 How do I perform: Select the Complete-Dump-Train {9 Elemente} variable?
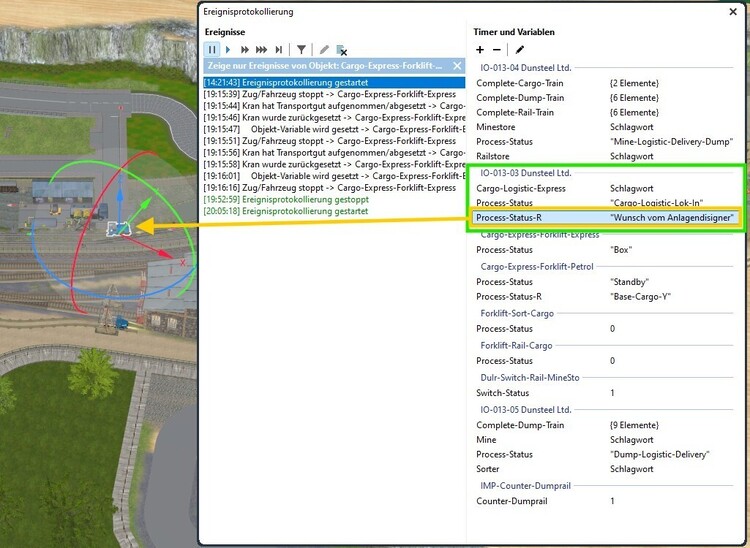click(605, 425)
